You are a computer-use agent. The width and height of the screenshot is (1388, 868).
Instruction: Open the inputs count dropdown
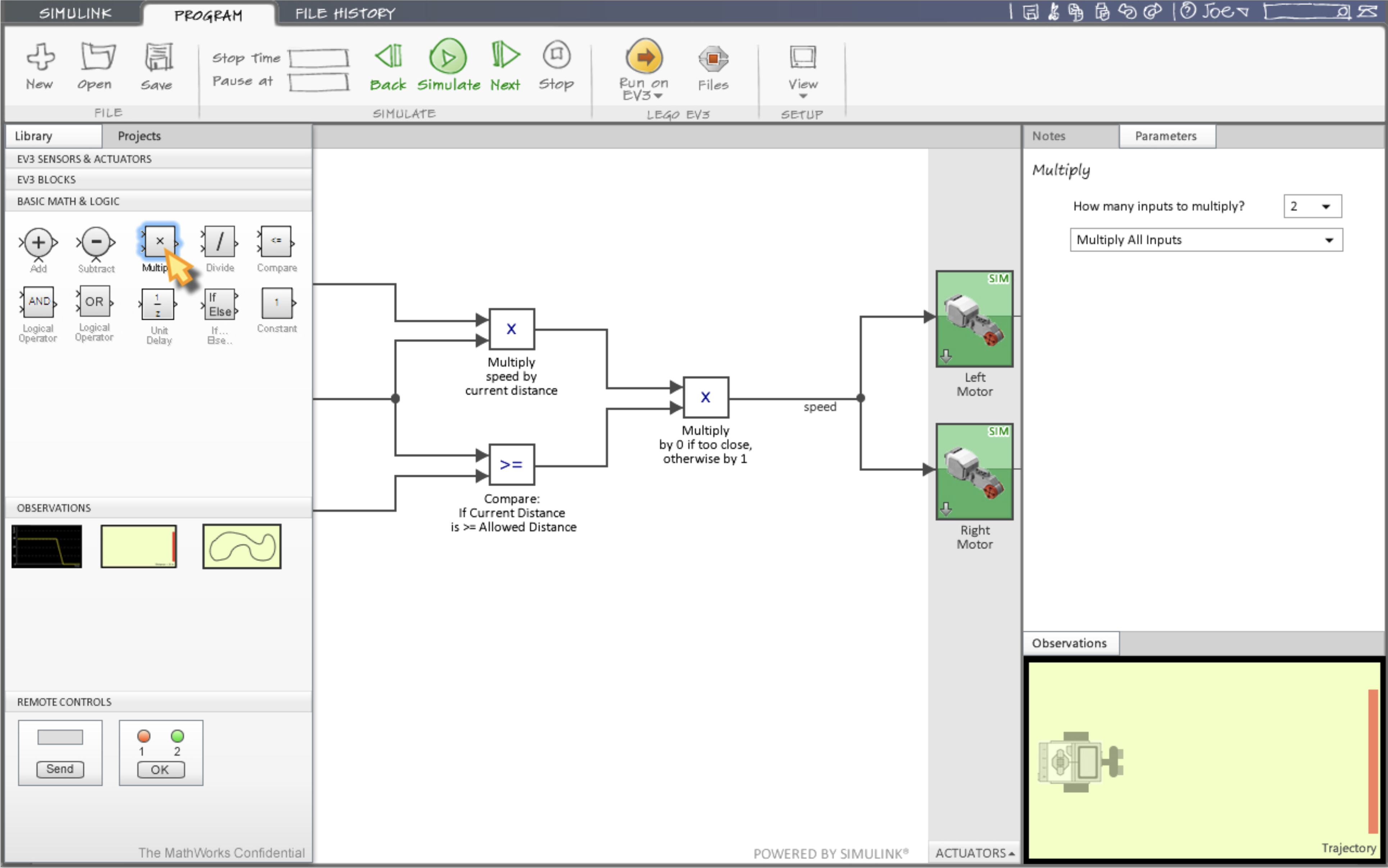(x=1312, y=206)
